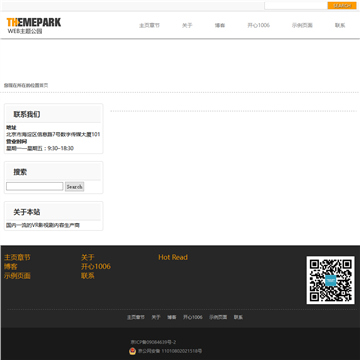This screenshot has height=360, width=360.
Task: Click the police badge icon in footer
Action: pos(132,351)
